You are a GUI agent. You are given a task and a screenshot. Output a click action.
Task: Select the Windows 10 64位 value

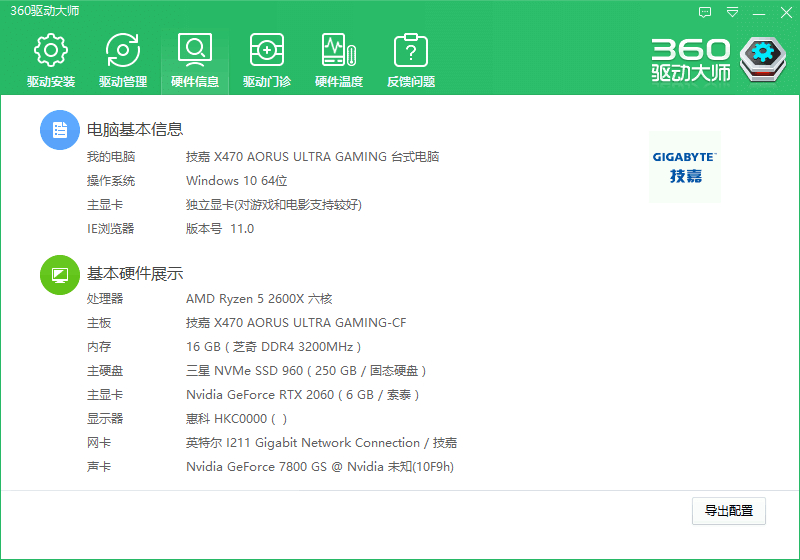click(x=237, y=181)
